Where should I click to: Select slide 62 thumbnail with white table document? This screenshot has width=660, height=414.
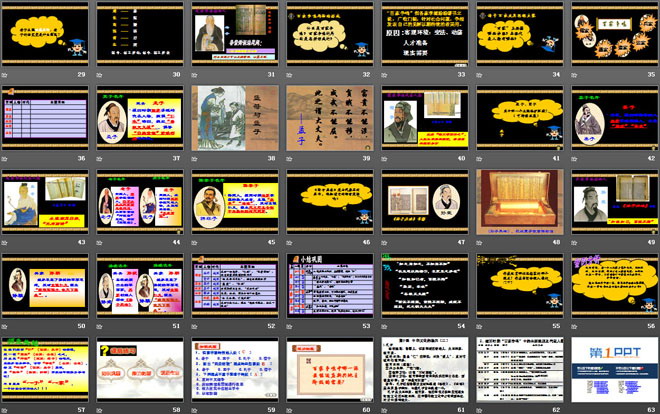[520, 369]
